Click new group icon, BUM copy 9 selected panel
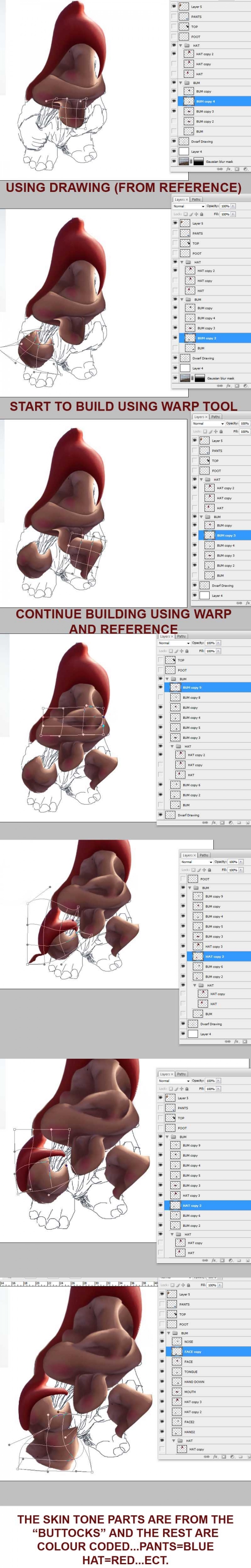251x1568 pixels. (239, 823)
